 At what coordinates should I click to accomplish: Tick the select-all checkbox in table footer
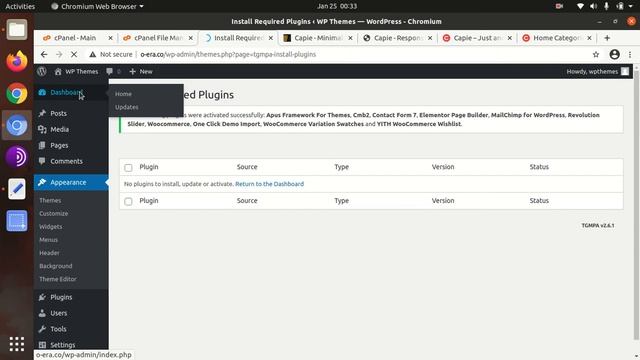click(x=128, y=202)
